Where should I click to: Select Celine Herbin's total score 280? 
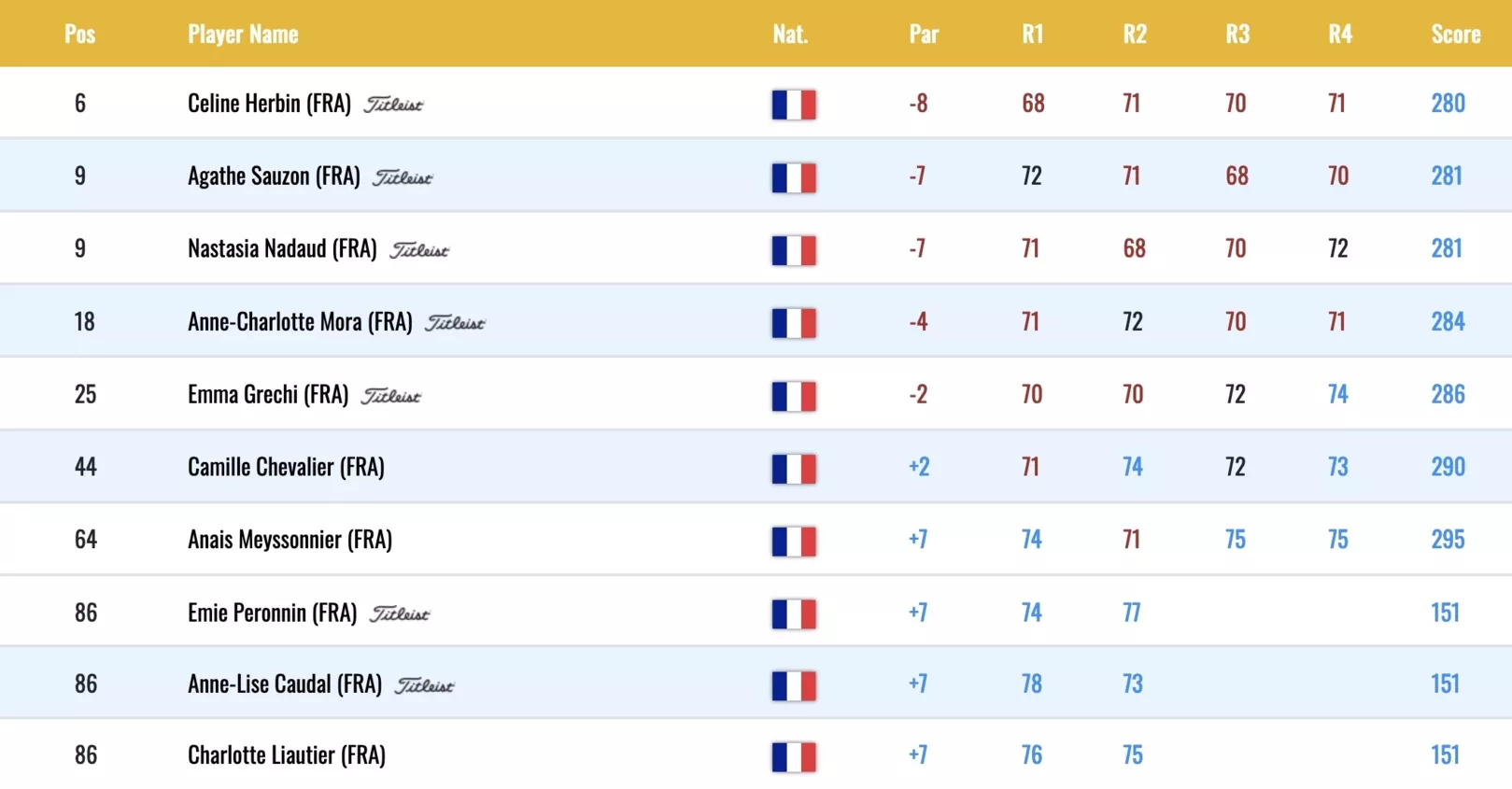click(1448, 103)
